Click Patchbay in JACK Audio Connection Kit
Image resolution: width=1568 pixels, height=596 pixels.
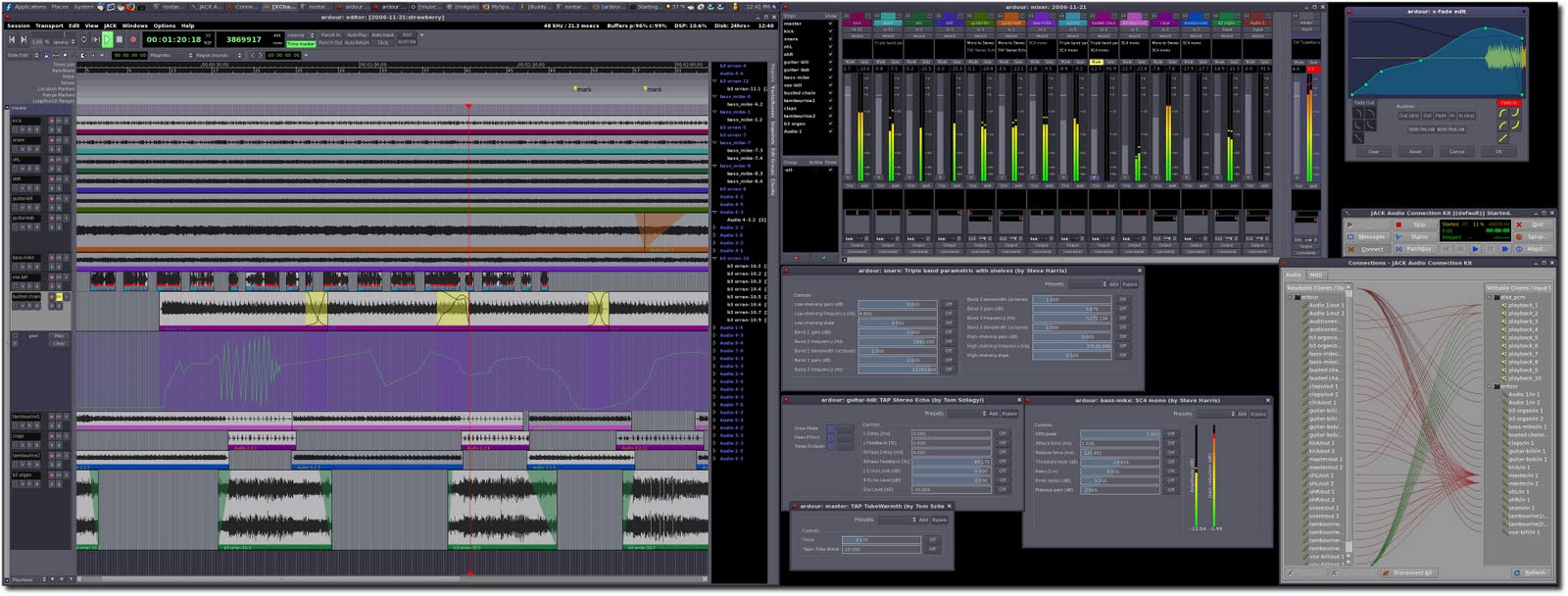pyautogui.click(x=1415, y=249)
